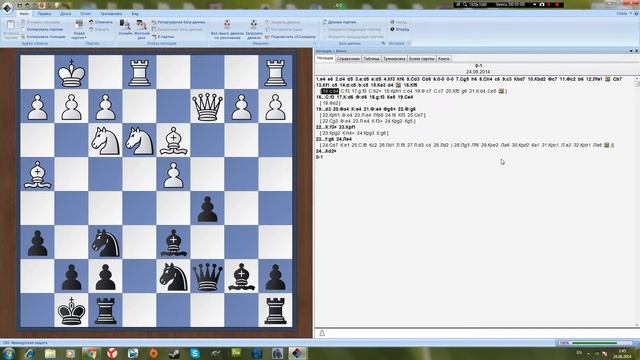
Task: Click the diagram marker after 12.Лfe1
Action: tap(607, 79)
